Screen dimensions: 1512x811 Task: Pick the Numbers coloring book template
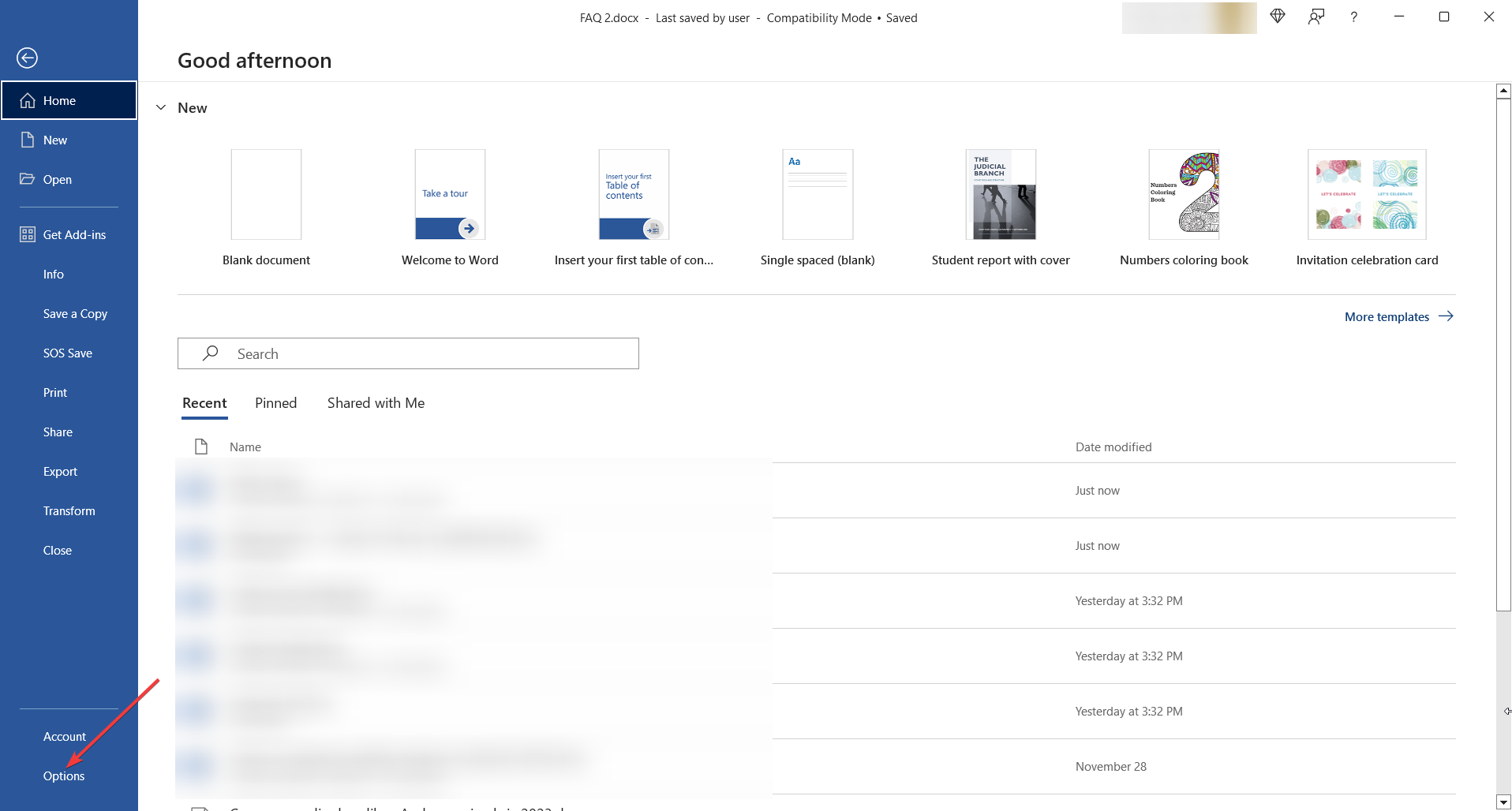(x=1184, y=208)
